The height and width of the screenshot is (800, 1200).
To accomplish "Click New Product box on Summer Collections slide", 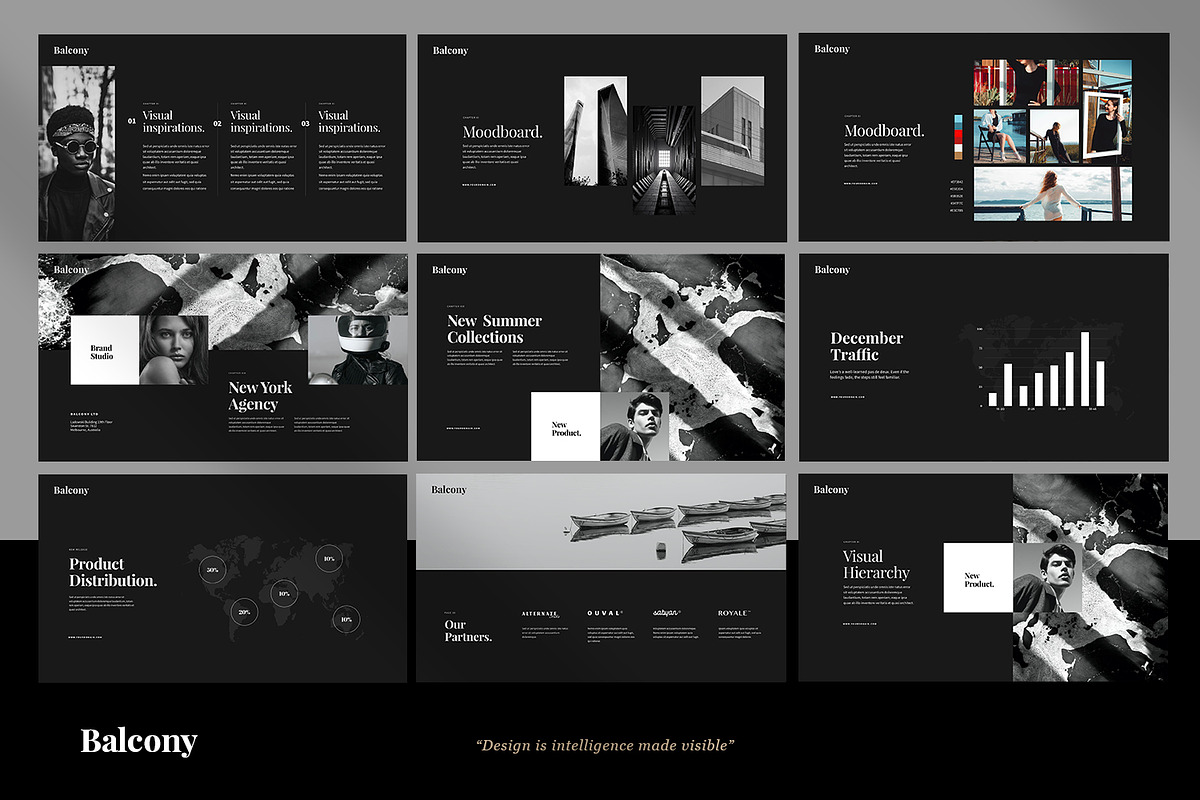I will pyautogui.click(x=565, y=427).
